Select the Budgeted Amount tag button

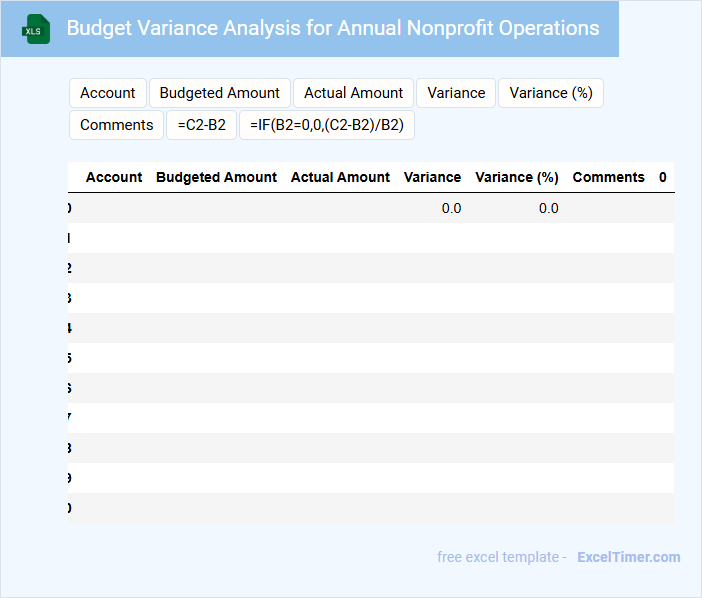click(220, 93)
